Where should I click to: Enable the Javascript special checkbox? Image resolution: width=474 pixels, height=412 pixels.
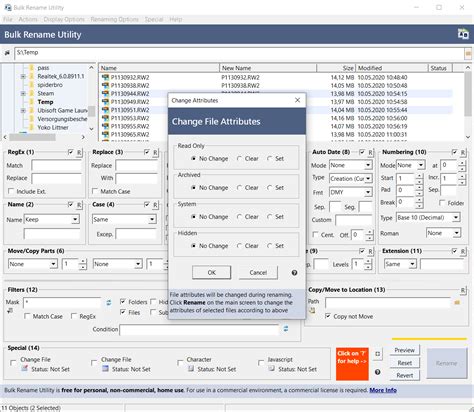click(261, 362)
